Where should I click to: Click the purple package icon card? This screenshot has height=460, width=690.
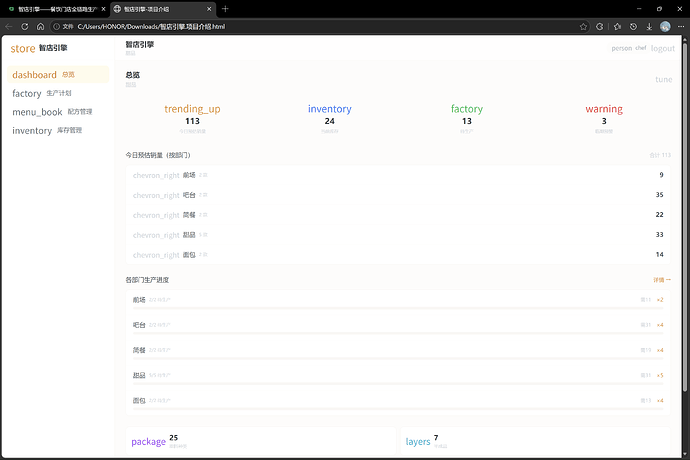[x=148, y=442]
